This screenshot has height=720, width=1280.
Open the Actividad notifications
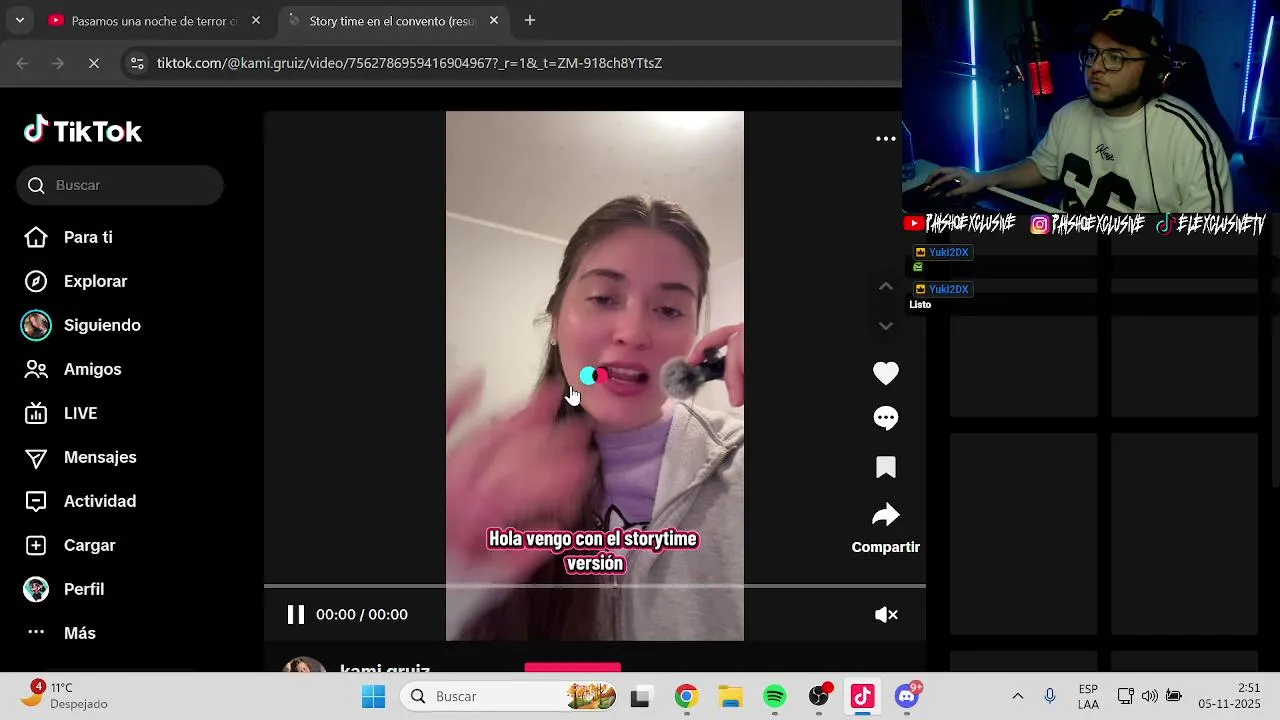click(100, 501)
